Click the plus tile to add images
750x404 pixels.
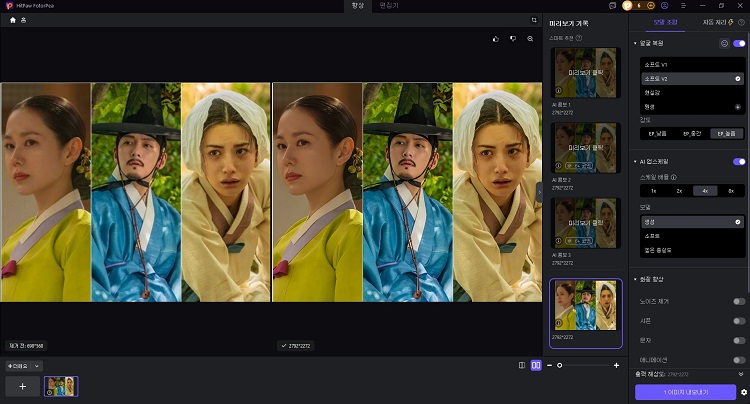[x=22, y=386]
